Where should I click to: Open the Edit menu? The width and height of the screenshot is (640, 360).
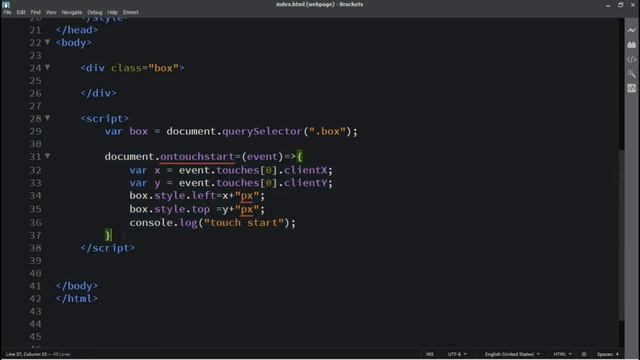21,12
